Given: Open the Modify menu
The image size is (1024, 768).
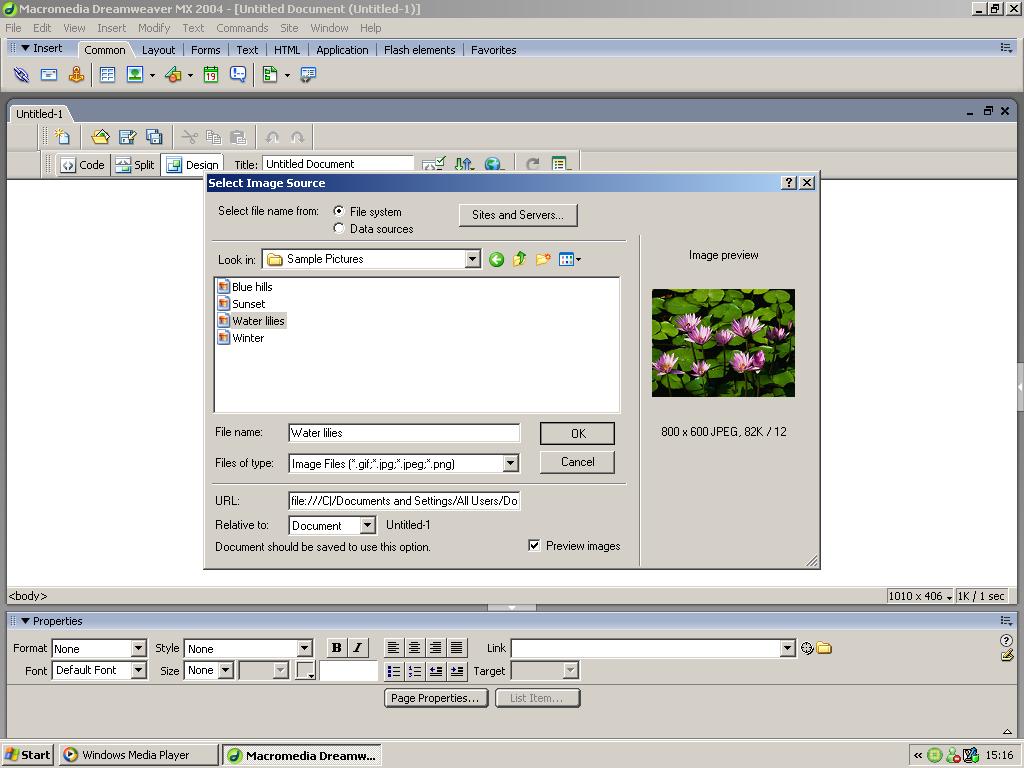Looking at the screenshot, I should (x=153, y=28).
